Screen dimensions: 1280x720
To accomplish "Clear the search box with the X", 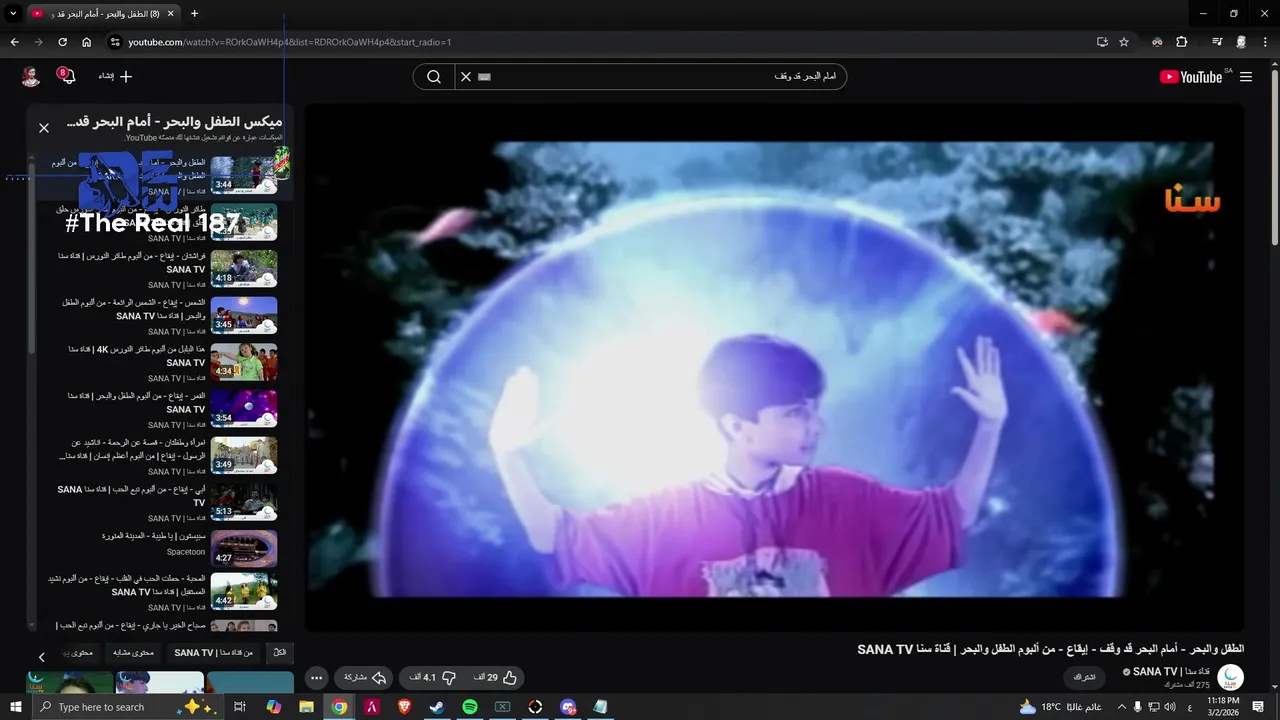I will tap(465, 77).
